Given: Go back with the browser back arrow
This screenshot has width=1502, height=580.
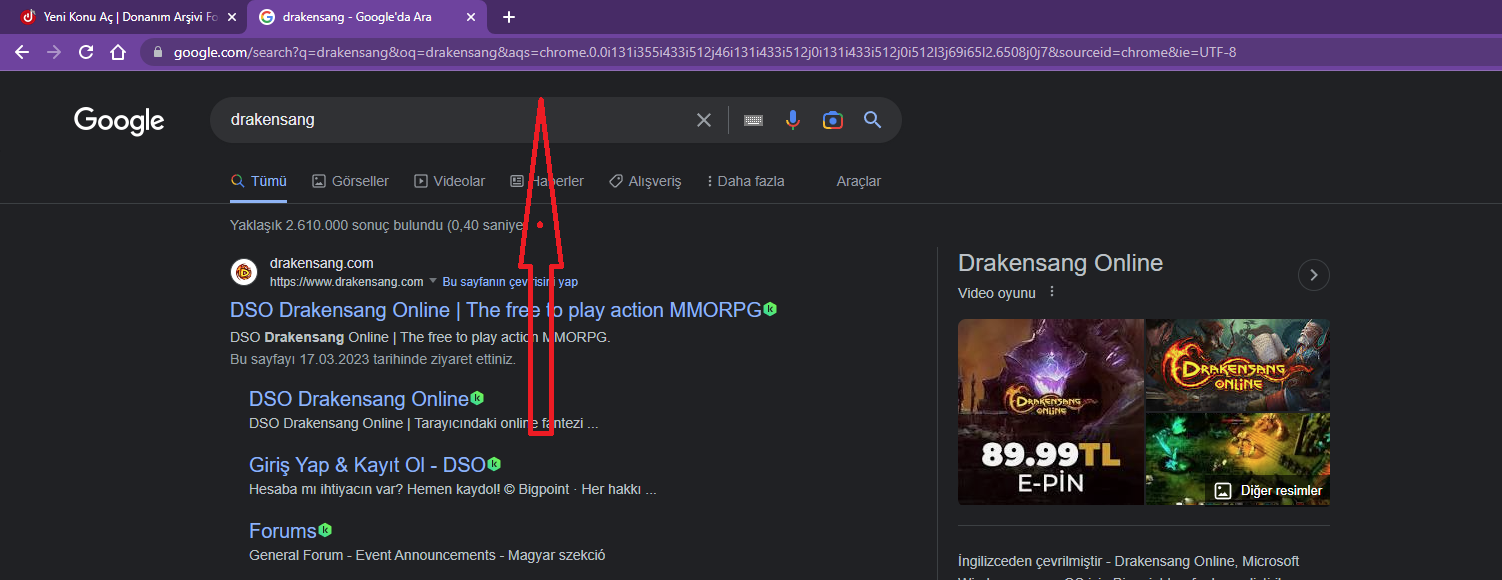Looking at the screenshot, I should [22, 52].
